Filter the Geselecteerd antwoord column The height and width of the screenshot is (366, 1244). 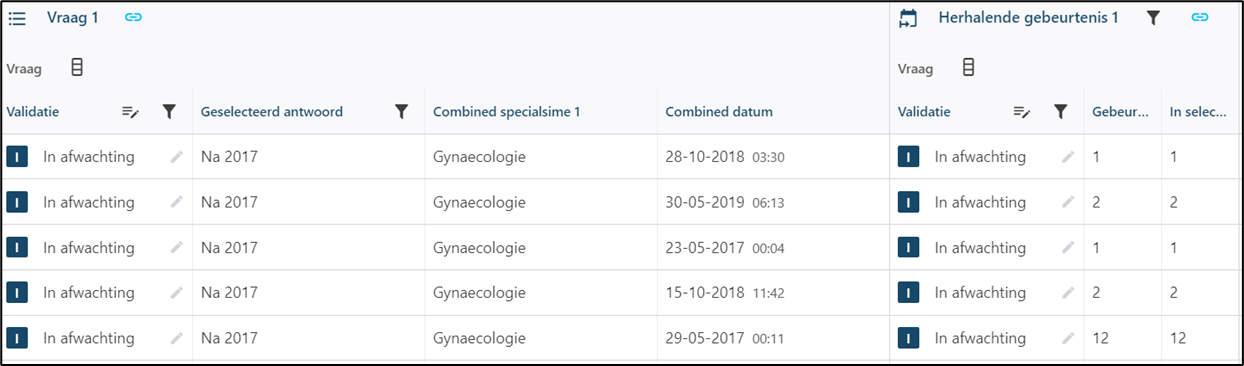(x=401, y=112)
